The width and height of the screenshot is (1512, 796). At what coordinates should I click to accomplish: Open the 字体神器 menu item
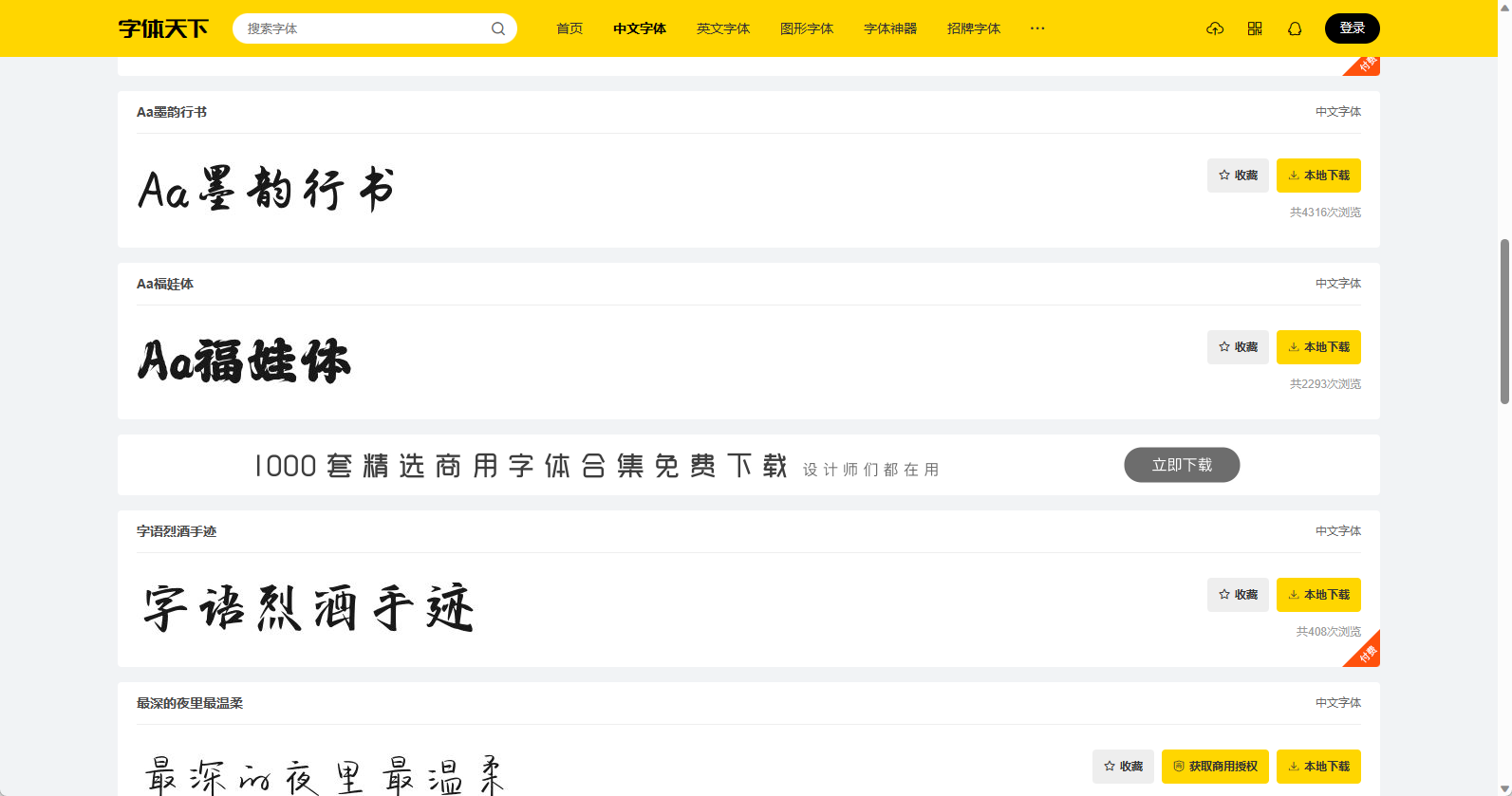click(890, 28)
